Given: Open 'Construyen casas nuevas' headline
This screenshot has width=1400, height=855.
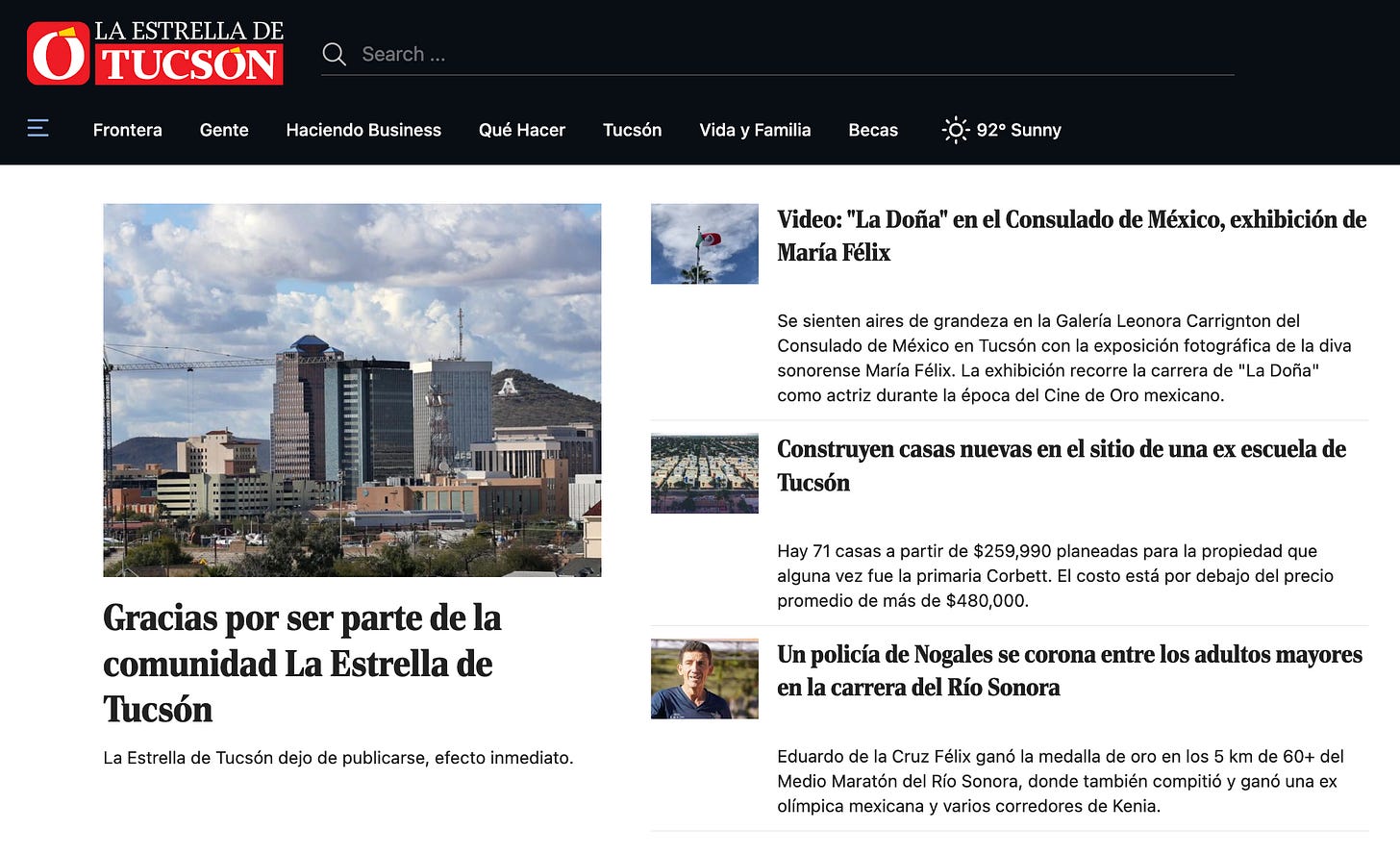Looking at the screenshot, I should pyautogui.click(x=1062, y=465).
